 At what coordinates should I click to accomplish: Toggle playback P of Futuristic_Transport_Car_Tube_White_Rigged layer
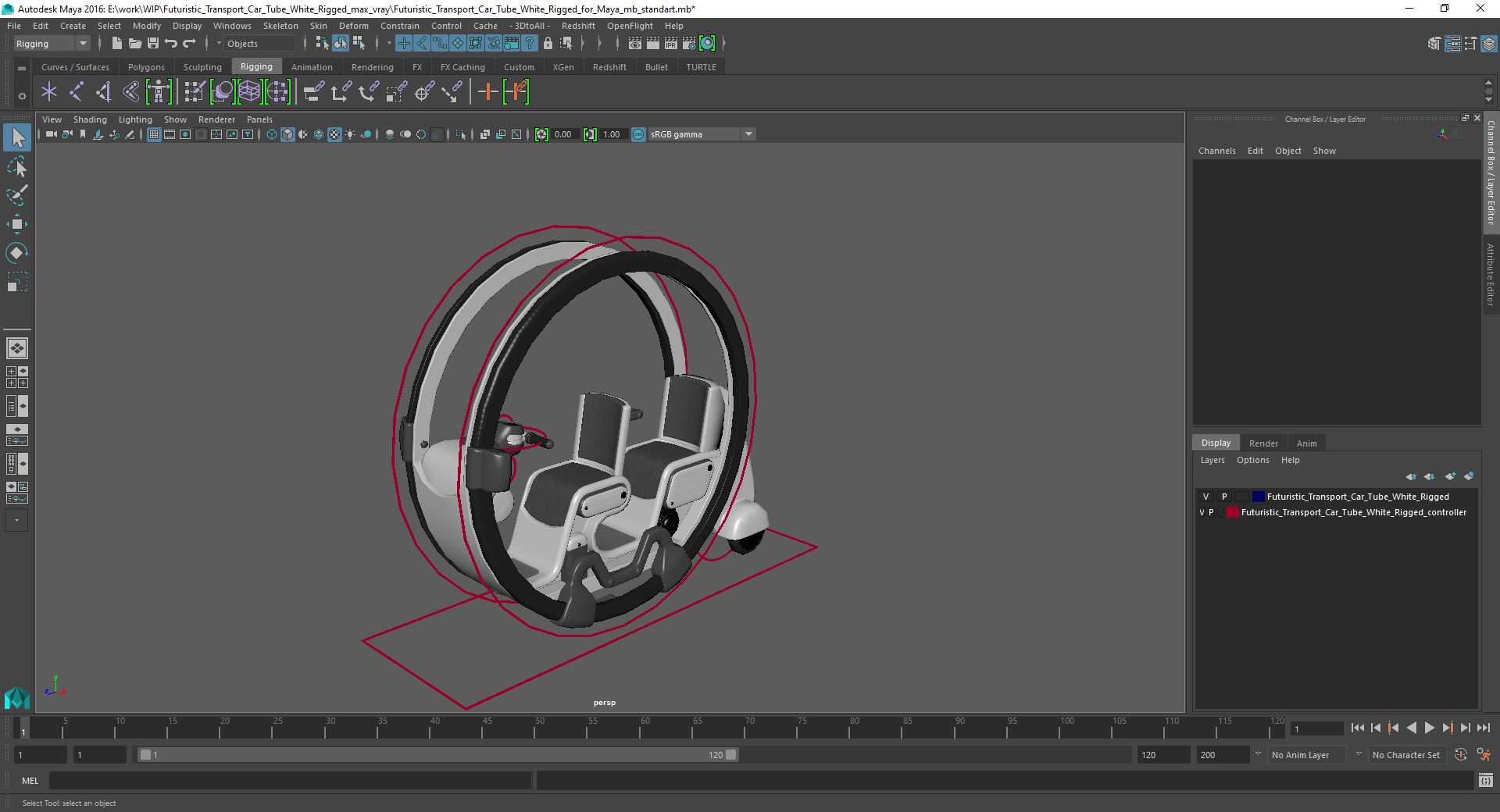click(x=1224, y=497)
